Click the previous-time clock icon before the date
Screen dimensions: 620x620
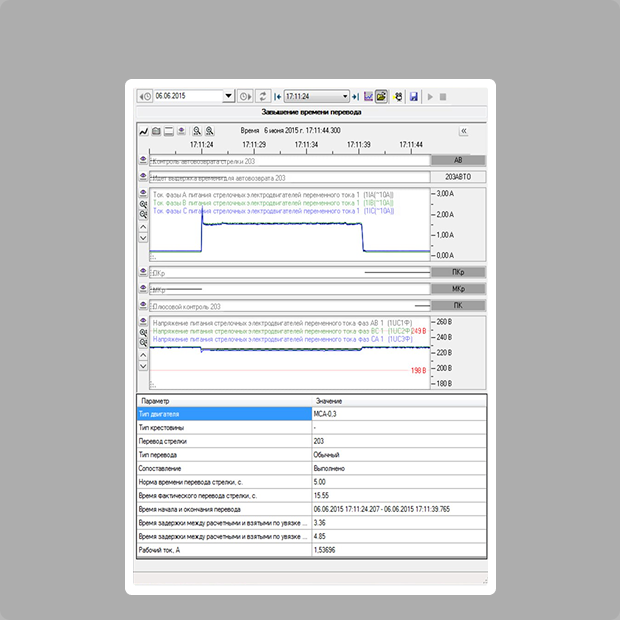(x=145, y=96)
